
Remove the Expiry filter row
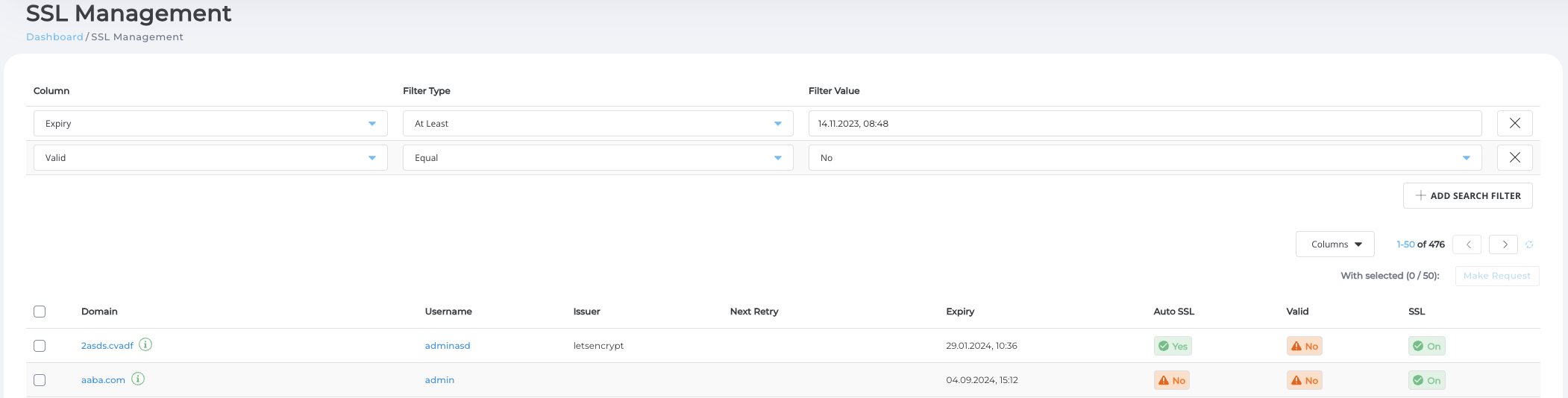tap(1514, 124)
